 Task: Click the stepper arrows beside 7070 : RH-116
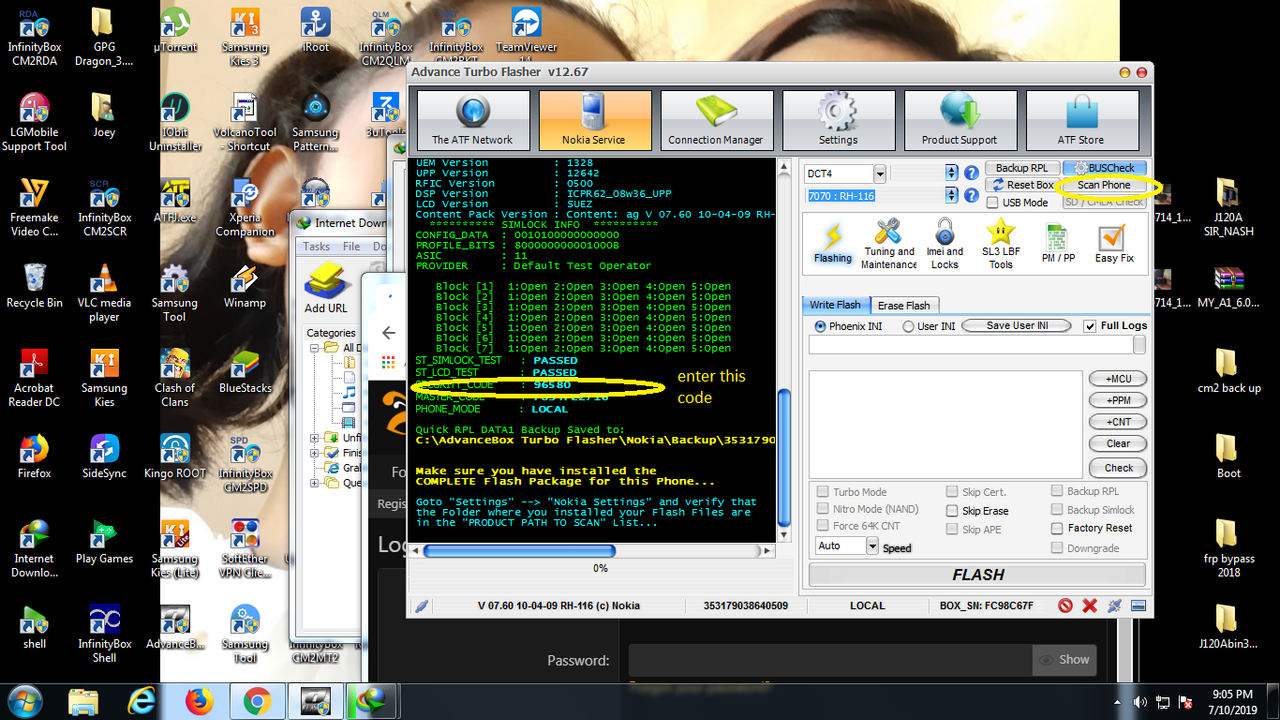[952, 196]
